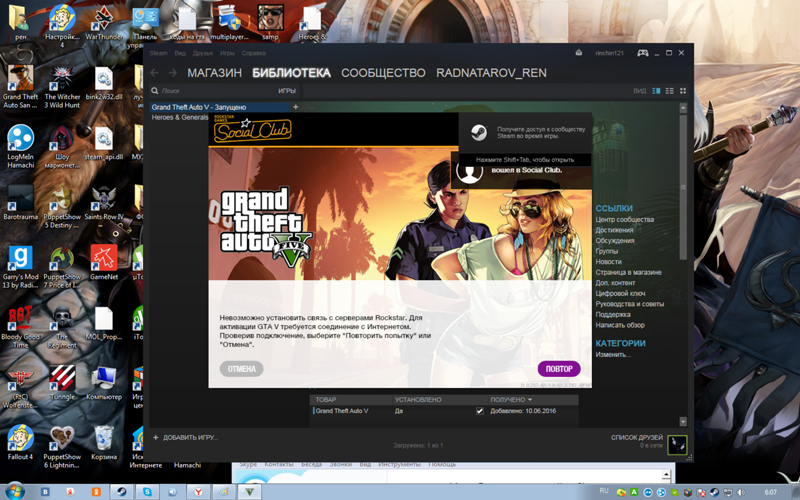Viewport: 800px width, 500px height.
Task: Open the rinchin121 account dropdown
Action: click(x=609, y=53)
